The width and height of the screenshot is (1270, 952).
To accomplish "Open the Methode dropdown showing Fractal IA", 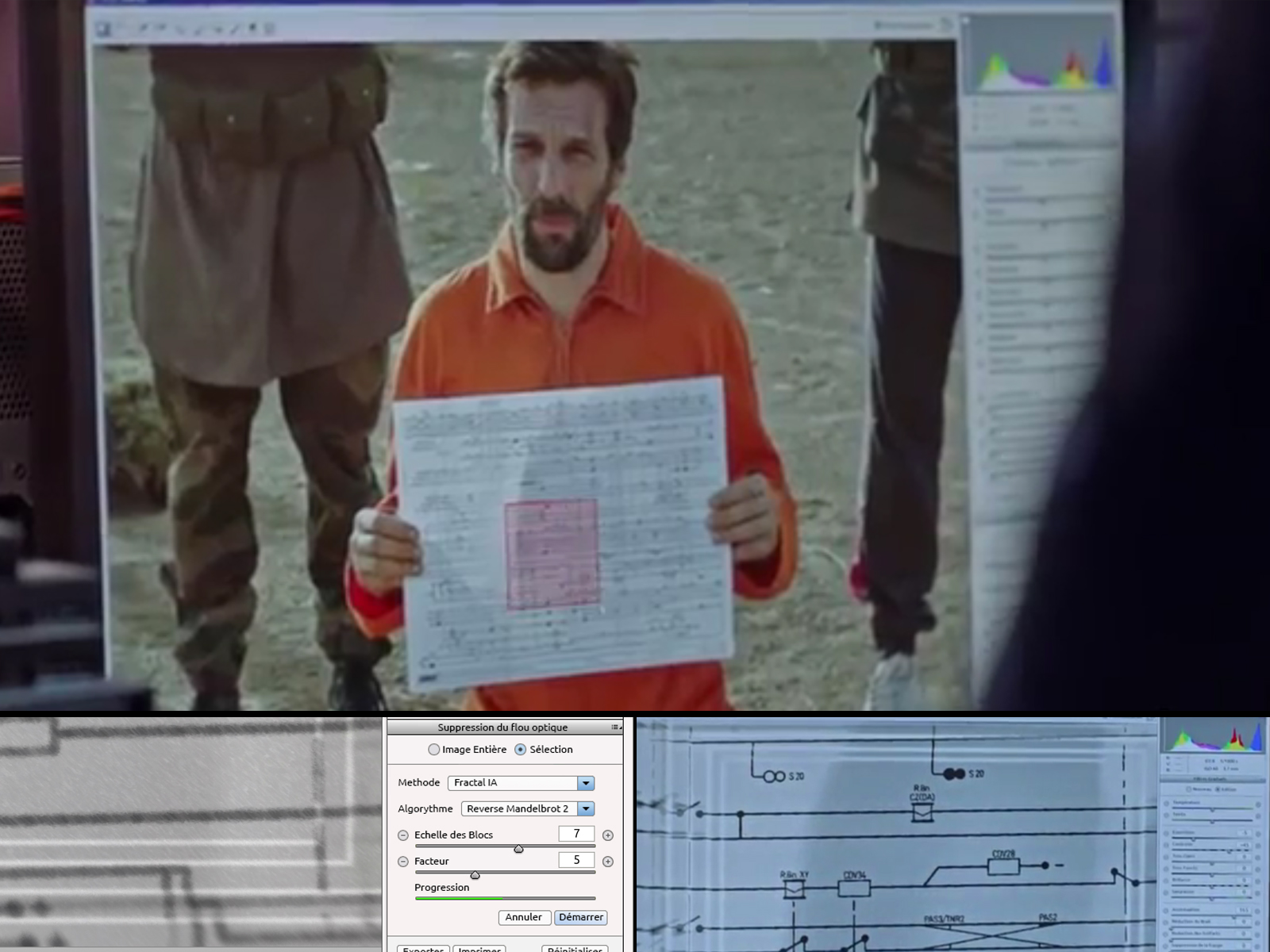I will pyautogui.click(x=521, y=783).
